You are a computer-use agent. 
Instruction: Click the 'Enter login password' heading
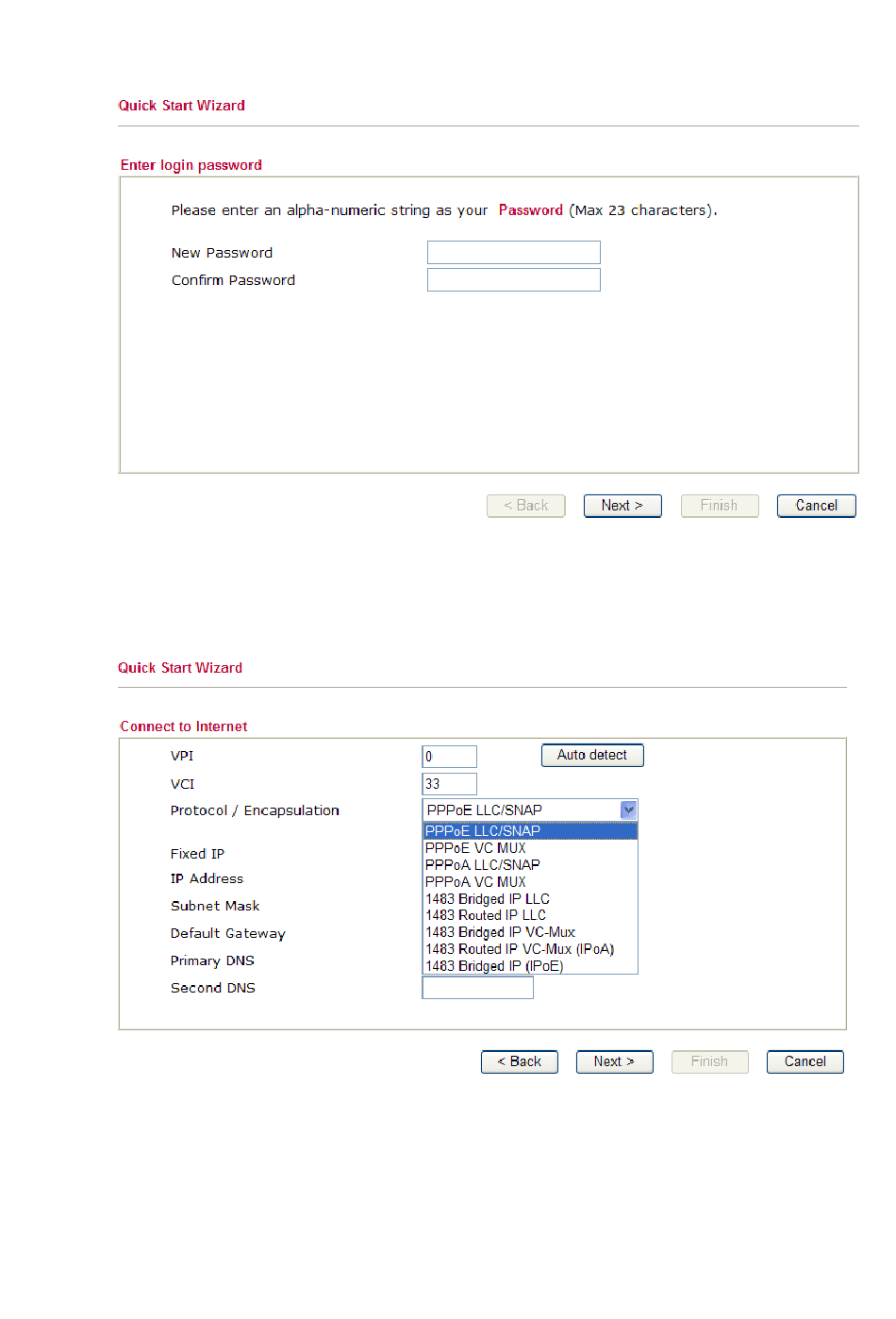(191, 165)
